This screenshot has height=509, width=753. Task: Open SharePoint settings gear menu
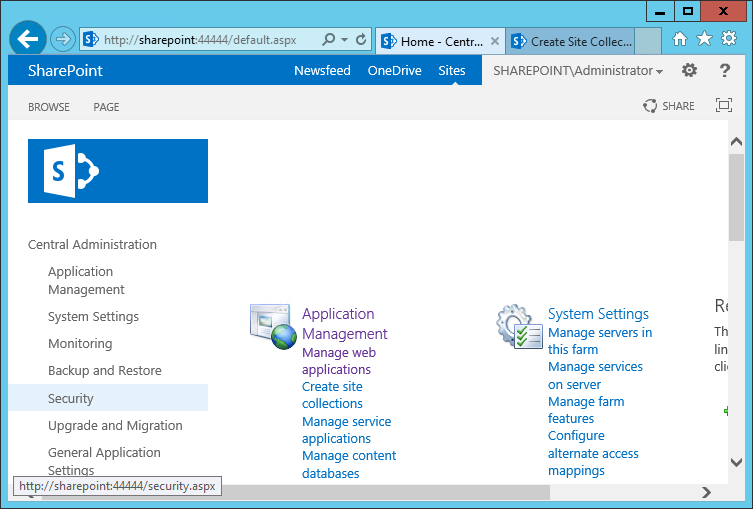point(689,71)
